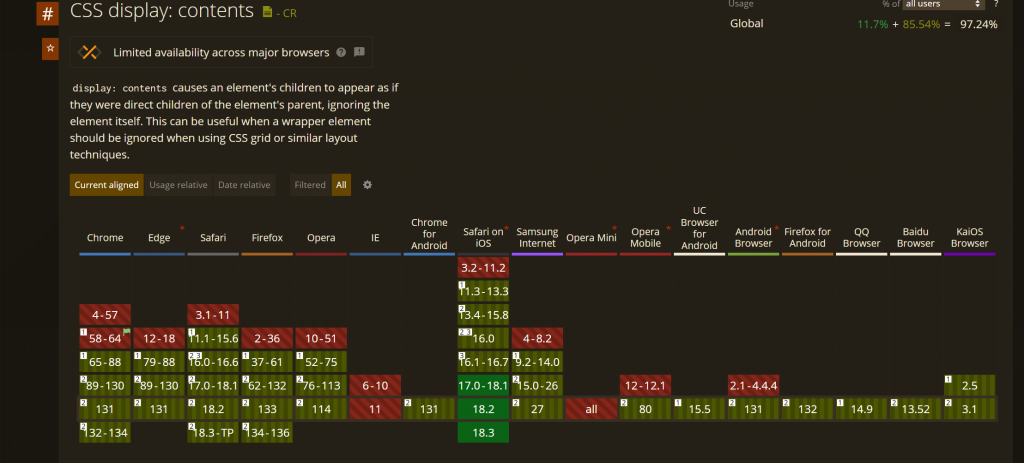Viewport: 1024px width, 463px height.
Task: Select Firefox for Android 132 cell
Action: (x=808, y=409)
